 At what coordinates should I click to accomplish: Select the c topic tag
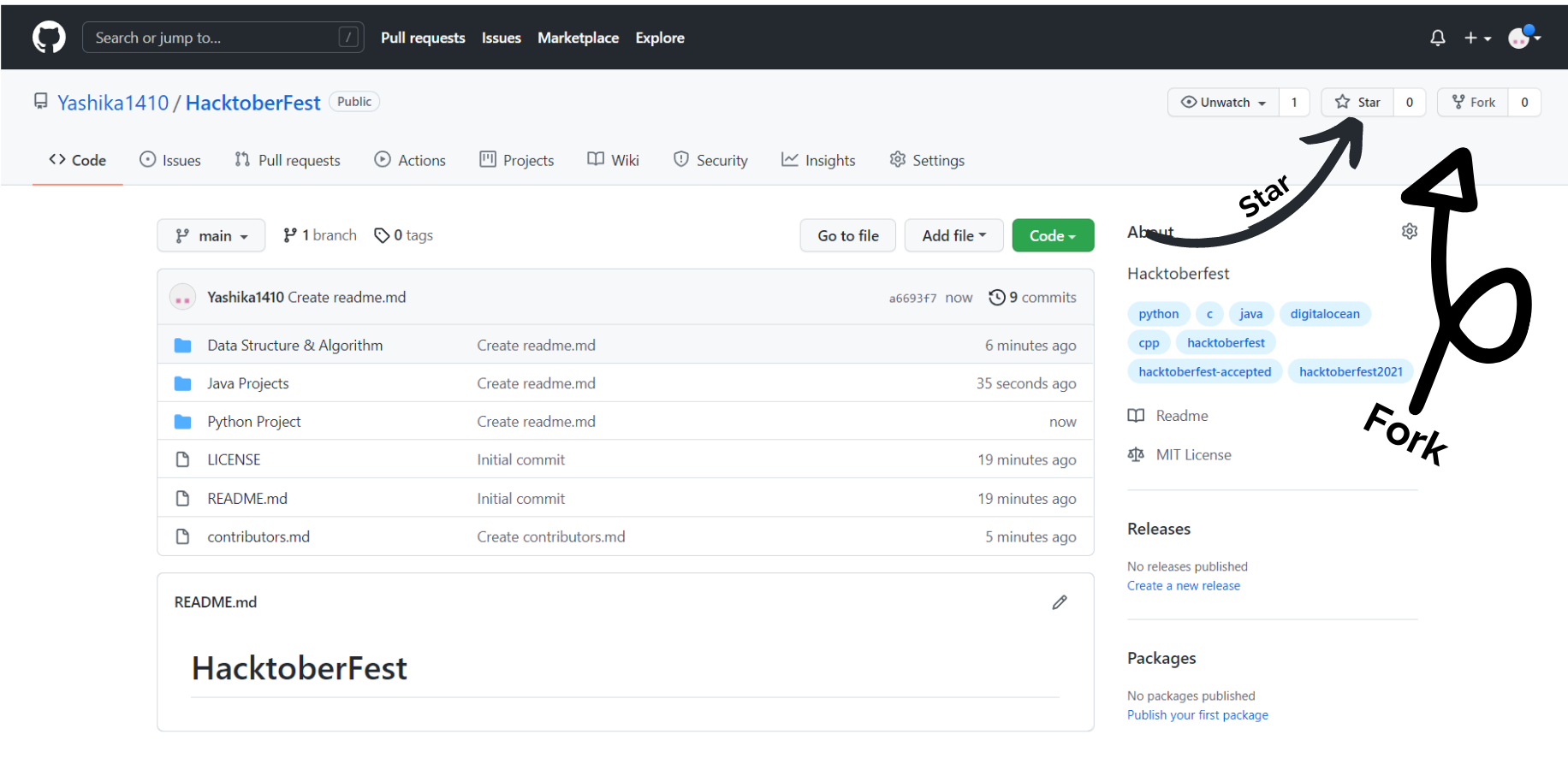point(1209,314)
